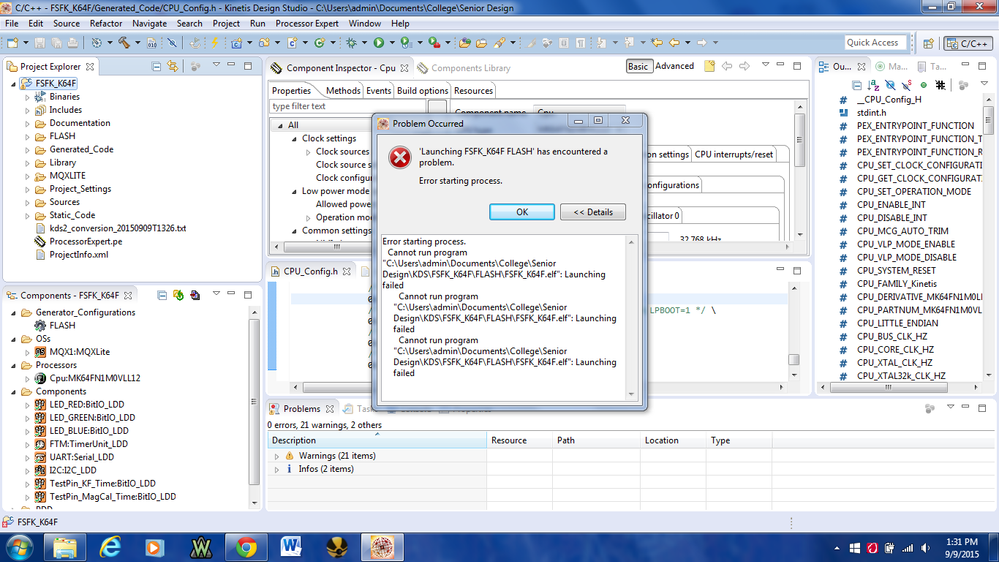Expand the Warnings (21 items) row
The width and height of the screenshot is (999, 562).
(277, 456)
